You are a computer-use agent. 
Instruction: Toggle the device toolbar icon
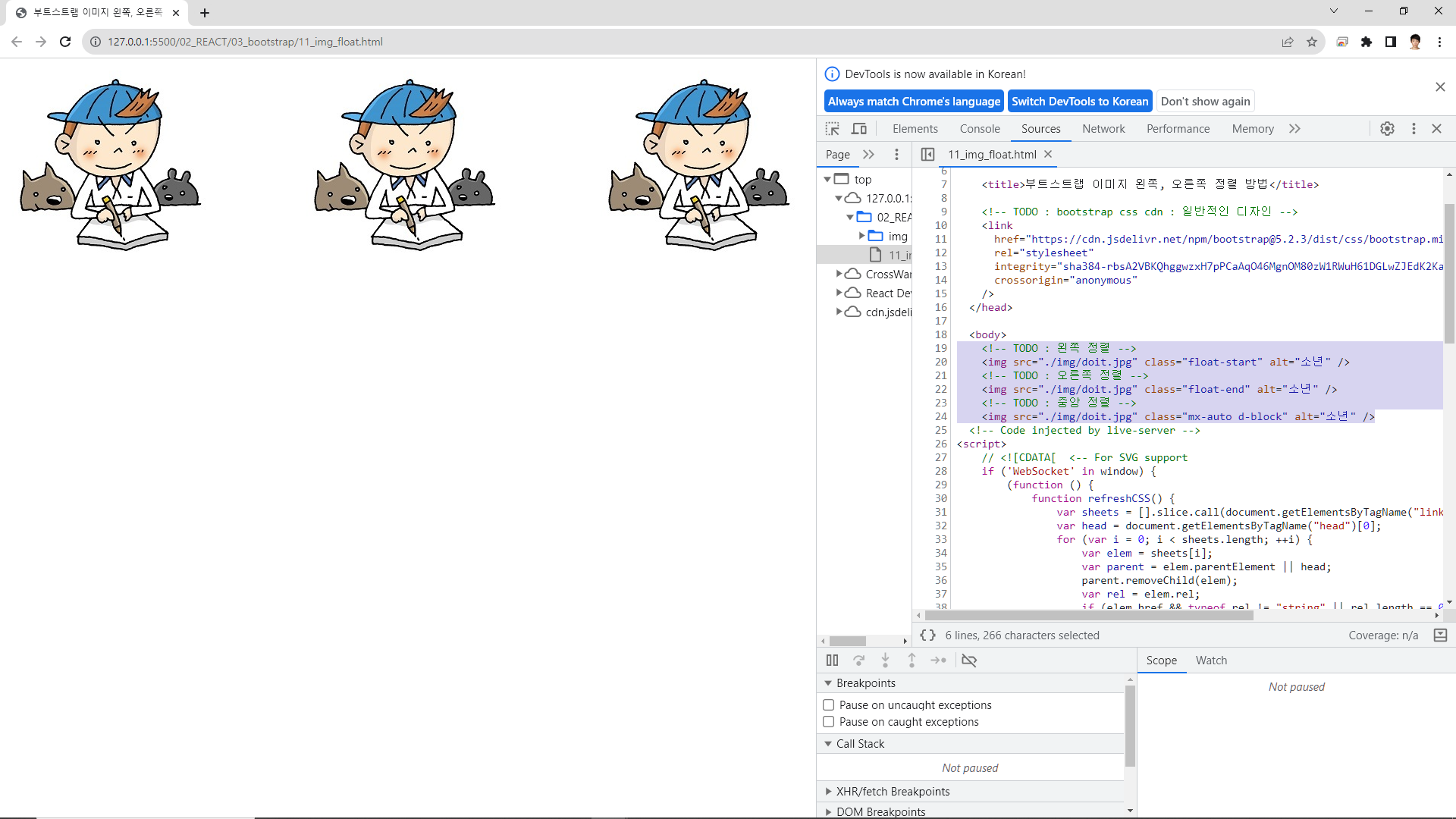pyautogui.click(x=859, y=129)
